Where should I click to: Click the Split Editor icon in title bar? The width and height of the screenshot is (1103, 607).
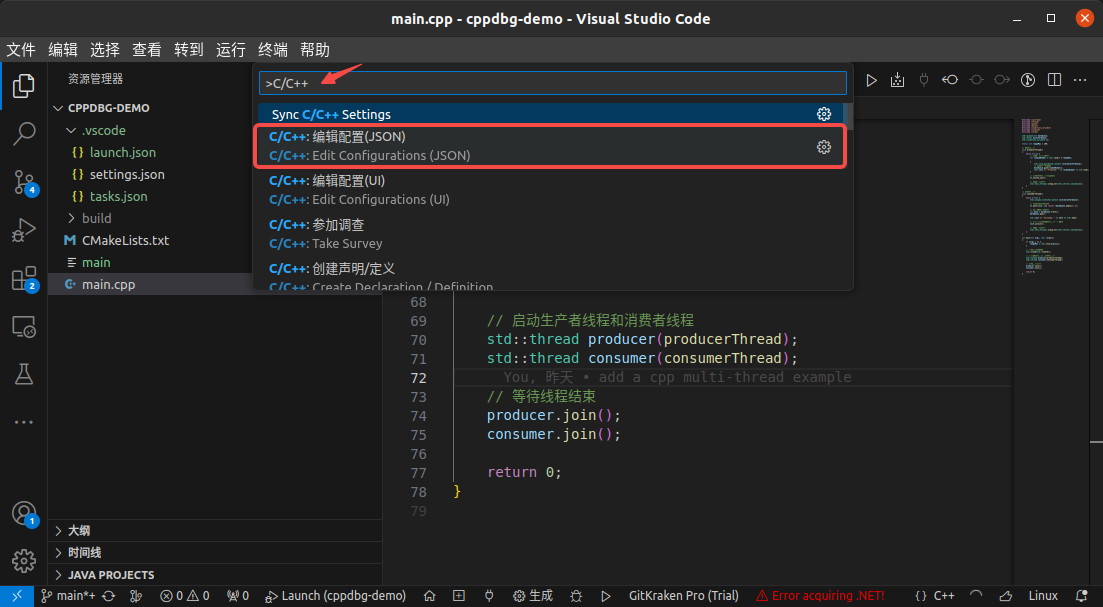(1054, 79)
